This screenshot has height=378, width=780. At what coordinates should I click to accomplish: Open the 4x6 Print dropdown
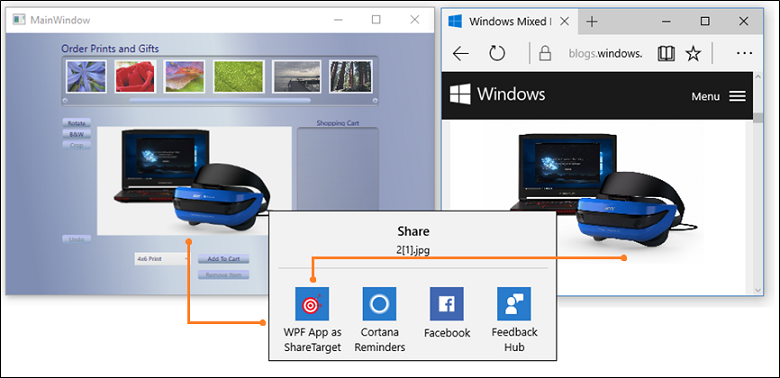click(163, 259)
